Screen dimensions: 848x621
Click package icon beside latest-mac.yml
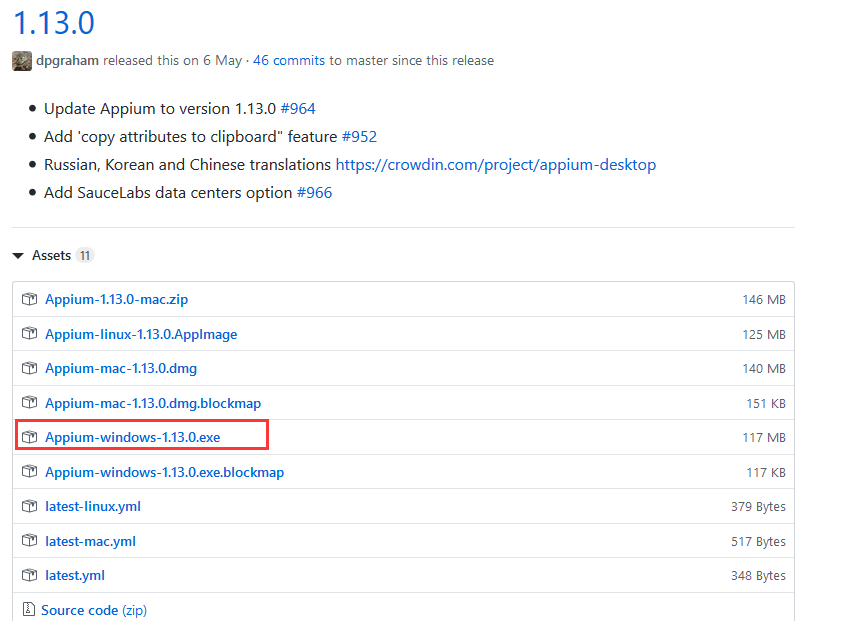[29, 541]
